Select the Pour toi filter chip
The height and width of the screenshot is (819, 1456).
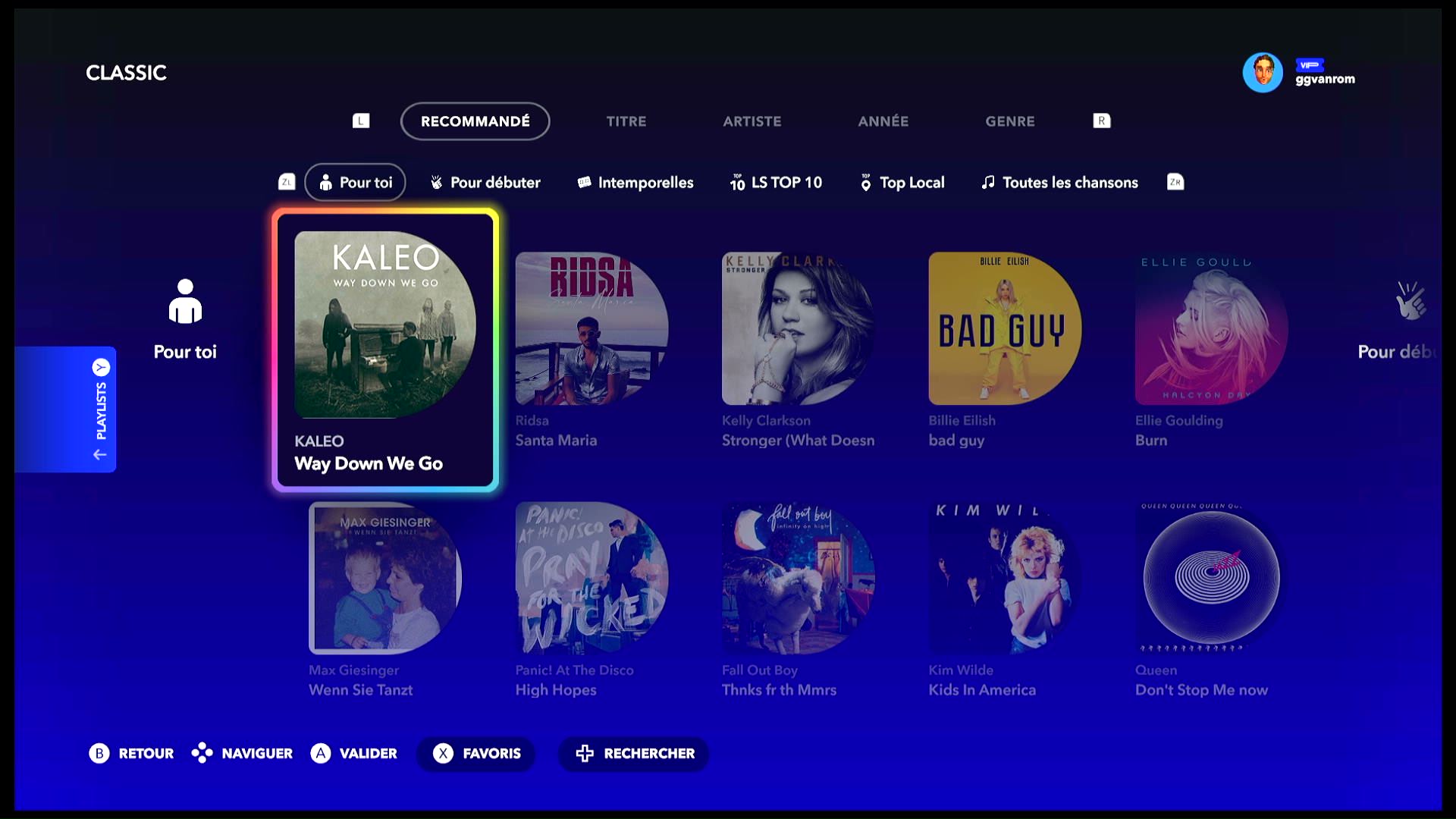[x=355, y=182]
